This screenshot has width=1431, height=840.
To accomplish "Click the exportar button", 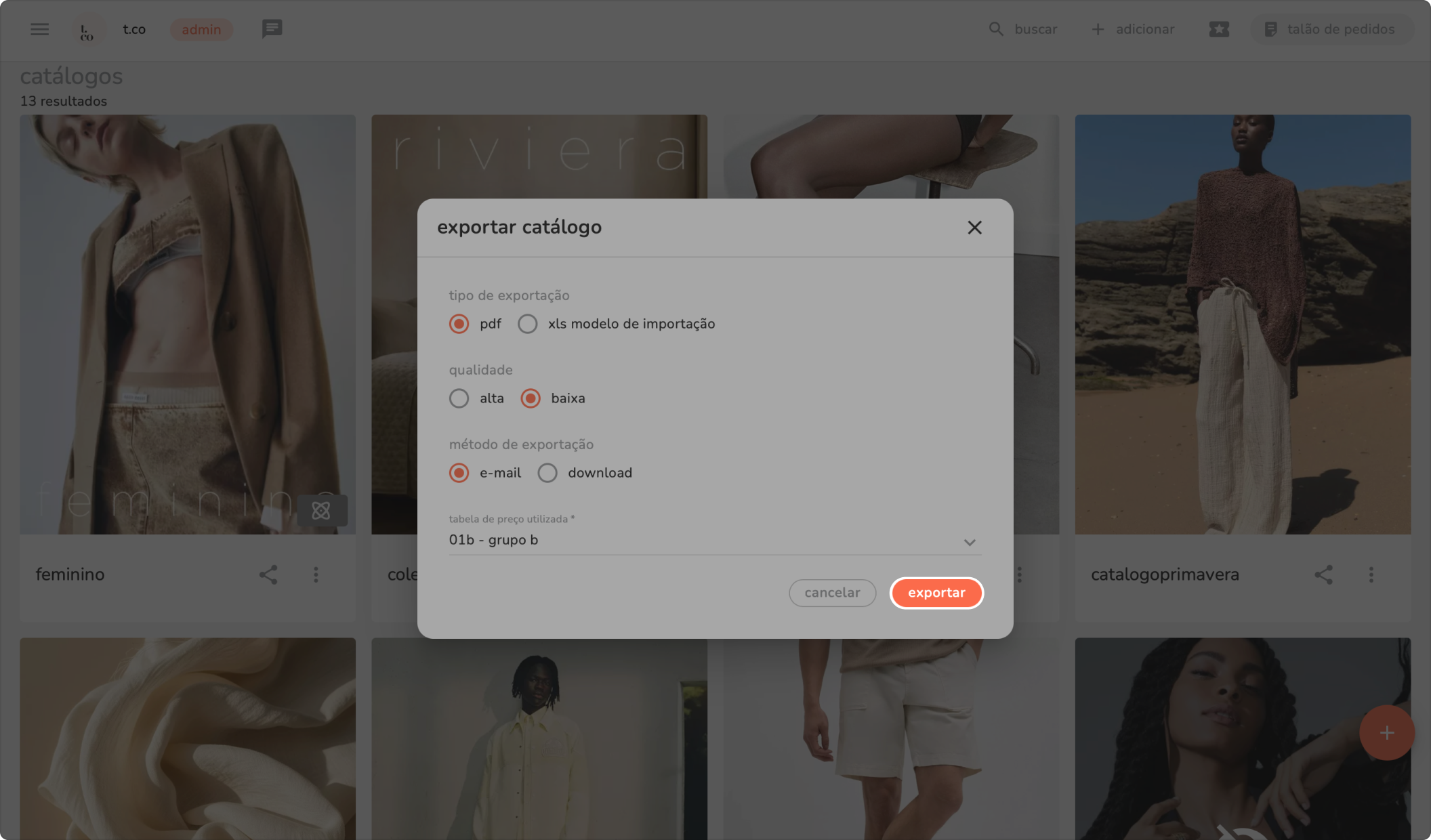I will point(936,593).
